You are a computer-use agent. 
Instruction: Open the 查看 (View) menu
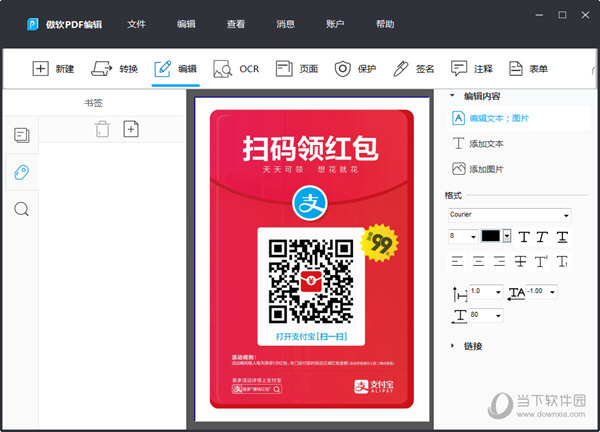(236, 24)
